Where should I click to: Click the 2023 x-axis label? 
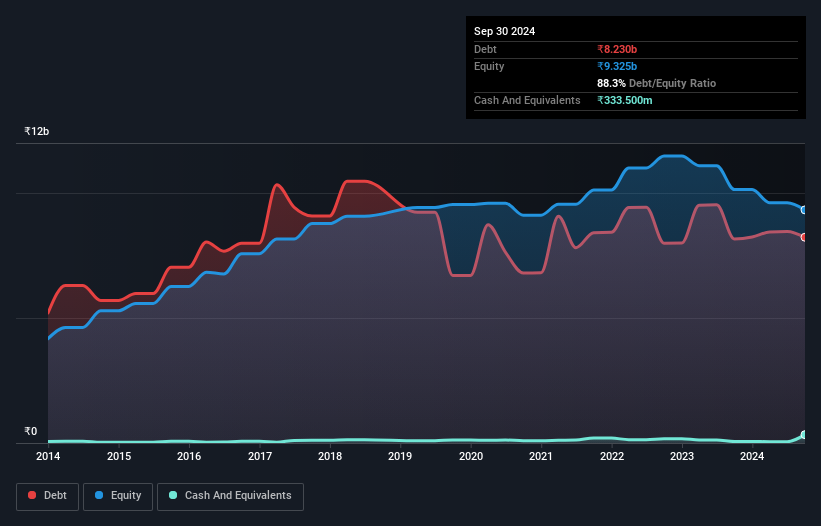(682, 456)
